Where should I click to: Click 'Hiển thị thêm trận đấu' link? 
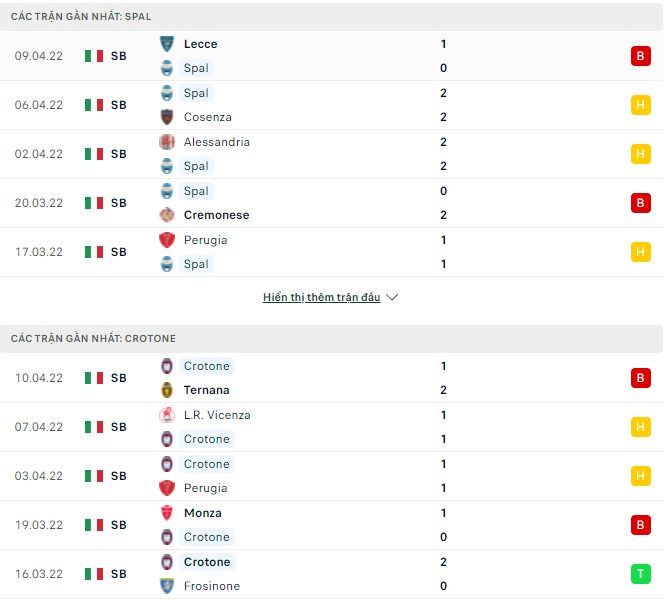[x=321, y=298]
